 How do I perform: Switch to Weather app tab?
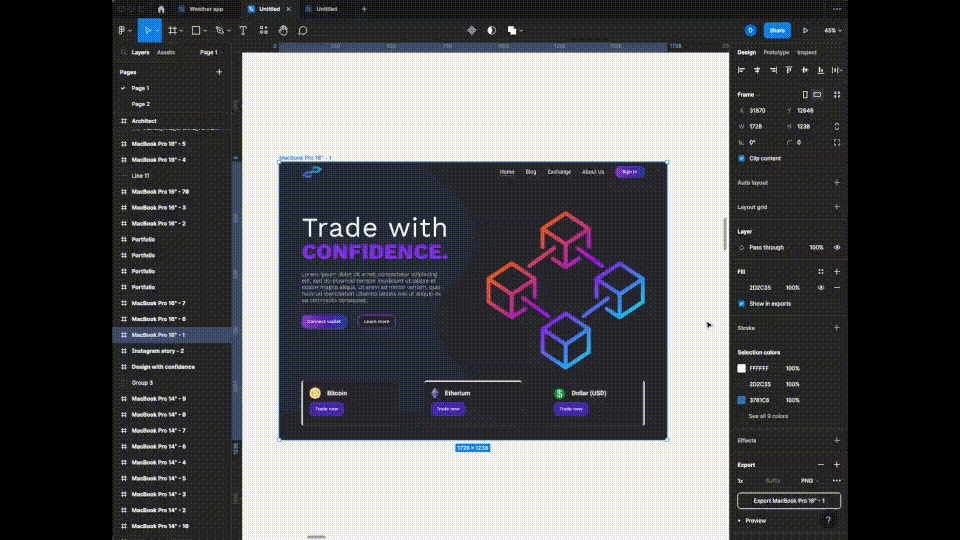pos(206,9)
